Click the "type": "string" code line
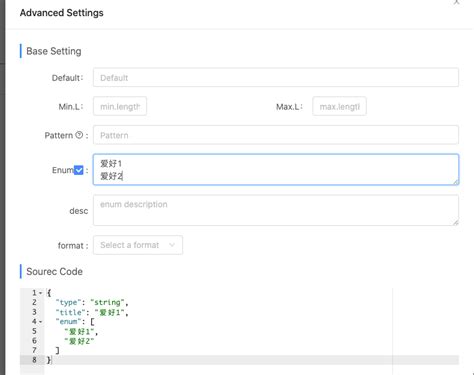This screenshot has height=375, width=474. pyautogui.click(x=92, y=302)
